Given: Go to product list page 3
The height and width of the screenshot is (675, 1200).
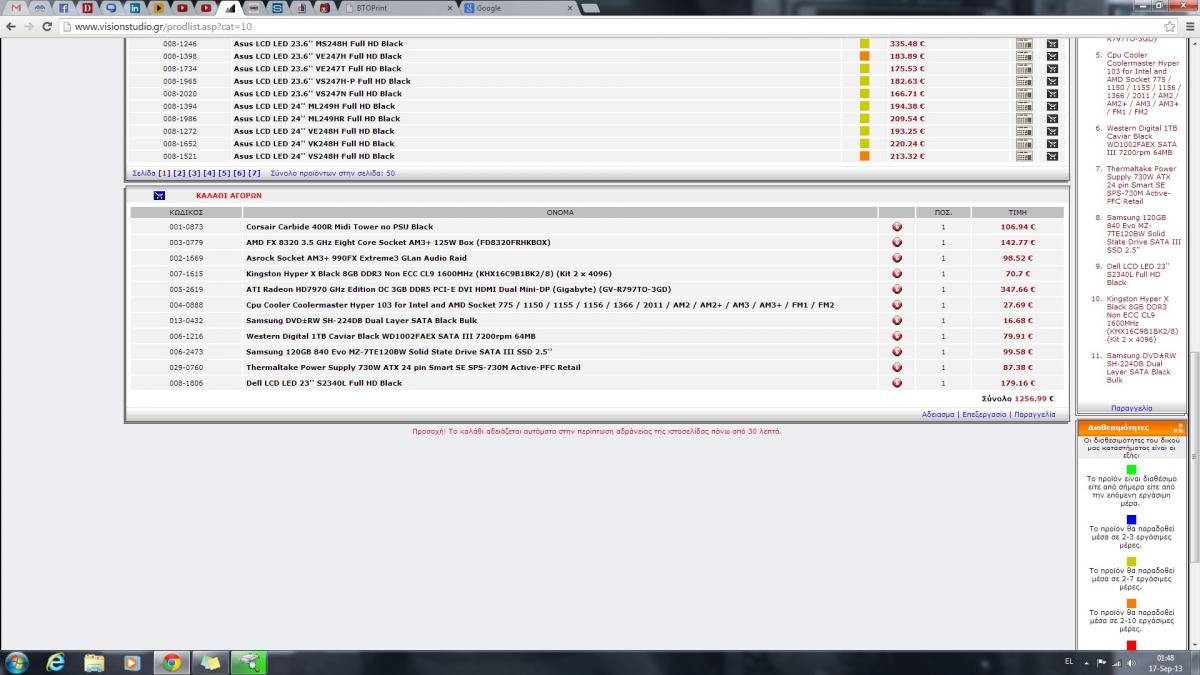Looking at the screenshot, I should (x=195, y=173).
